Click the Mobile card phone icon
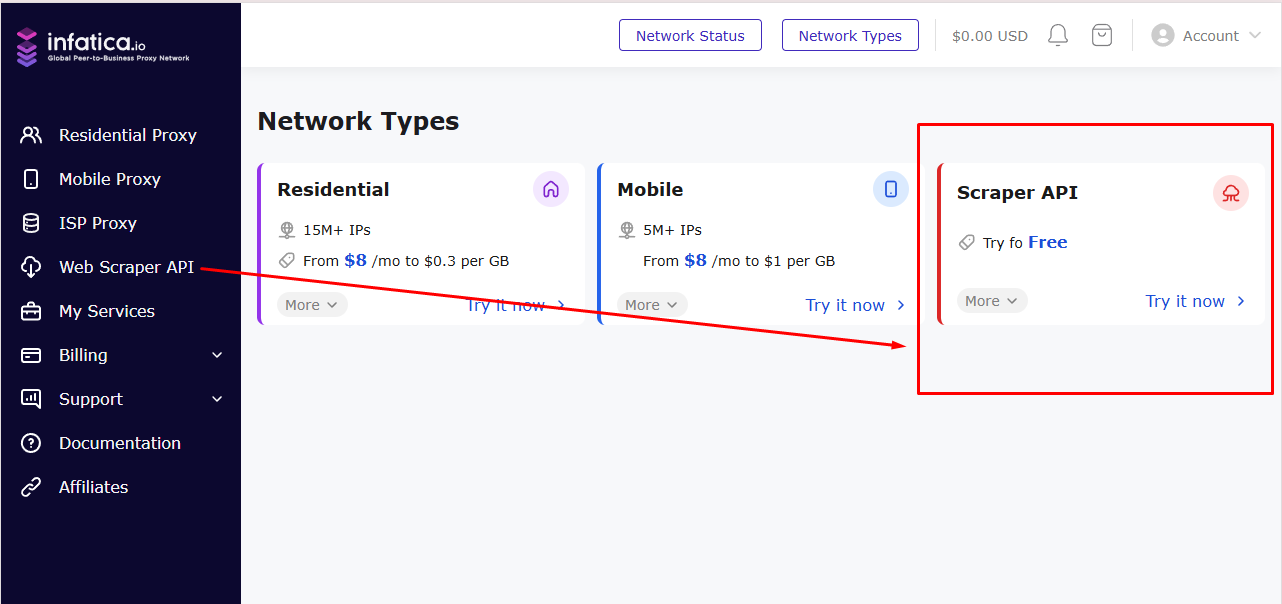The height and width of the screenshot is (604, 1282). tap(891, 189)
